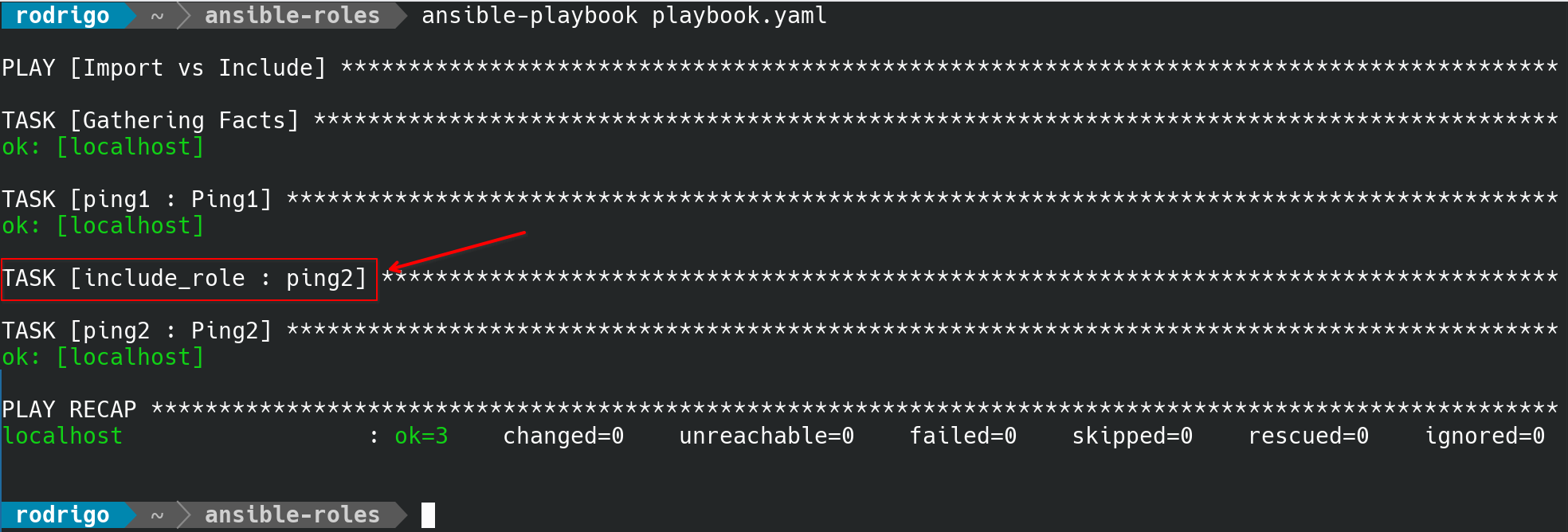The height and width of the screenshot is (532, 1568).
Task: Click the red arrow pointing at include_role
Action: [x=457, y=251]
